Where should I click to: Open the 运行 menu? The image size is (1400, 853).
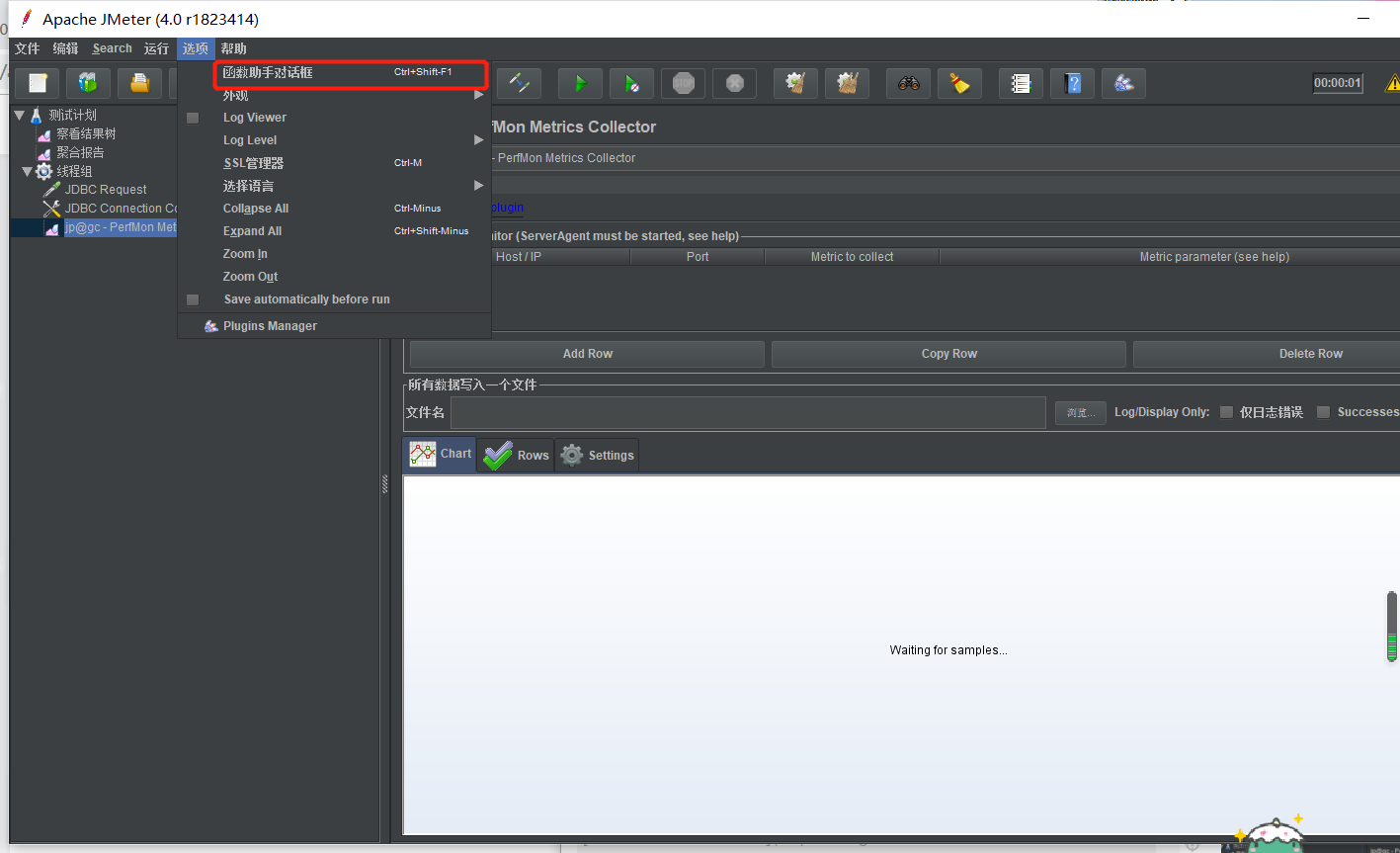(x=156, y=48)
